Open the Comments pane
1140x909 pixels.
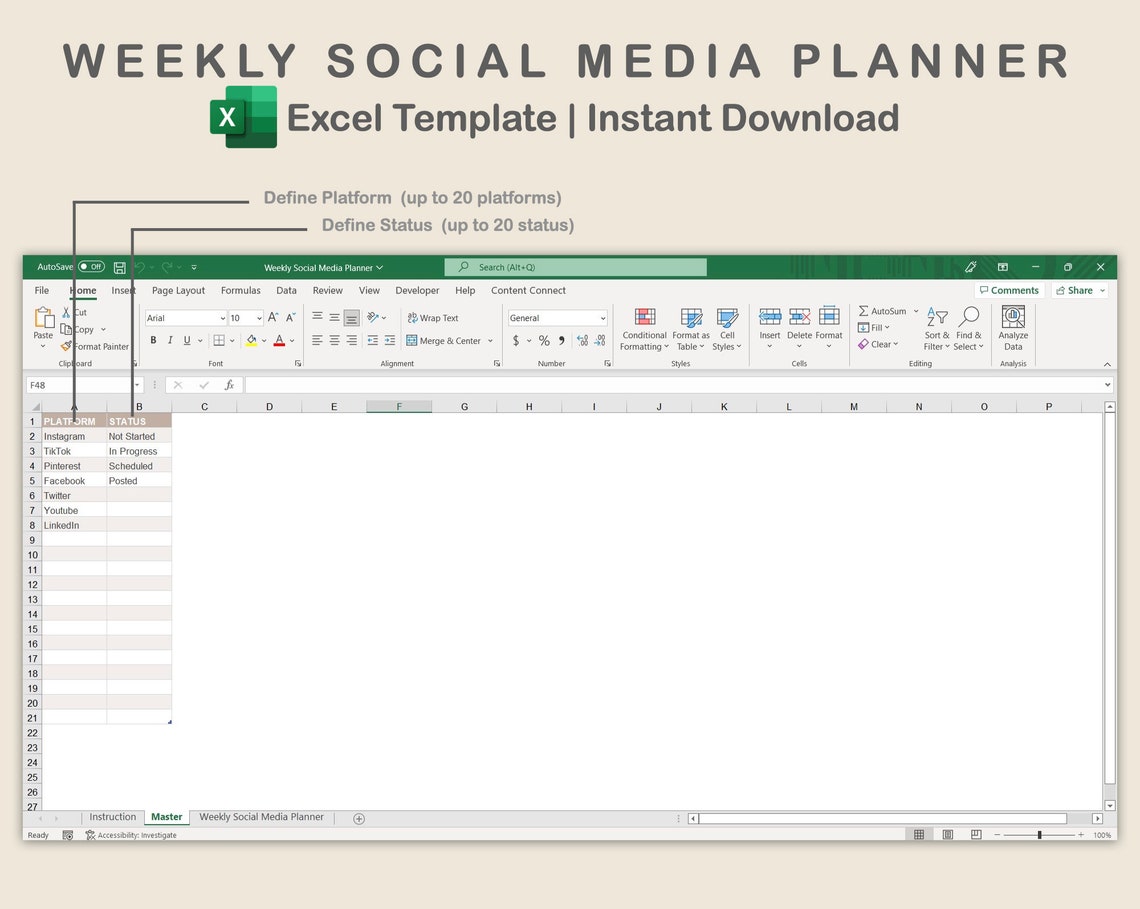pos(1009,290)
